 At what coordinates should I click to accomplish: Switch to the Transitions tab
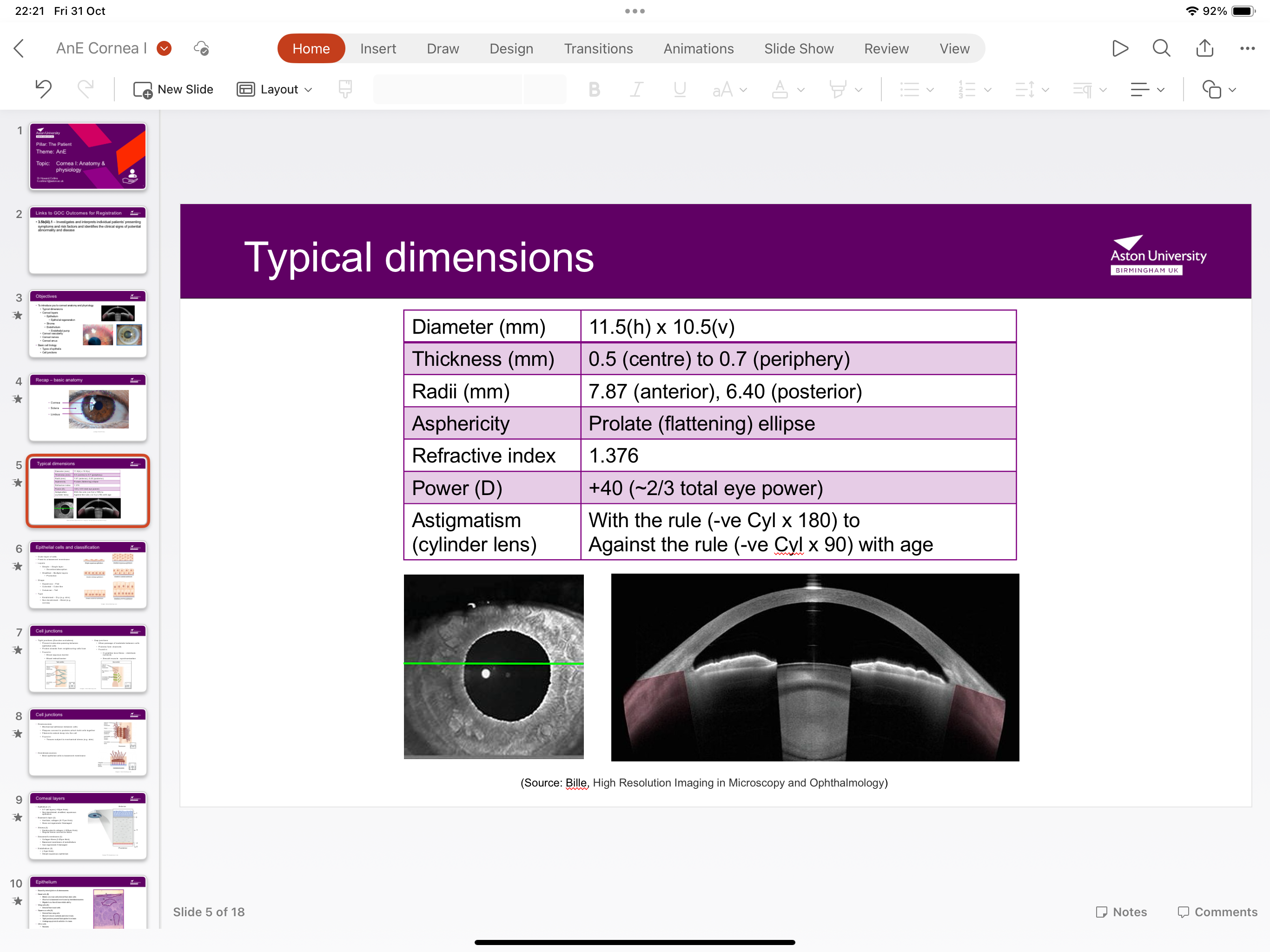coord(598,49)
